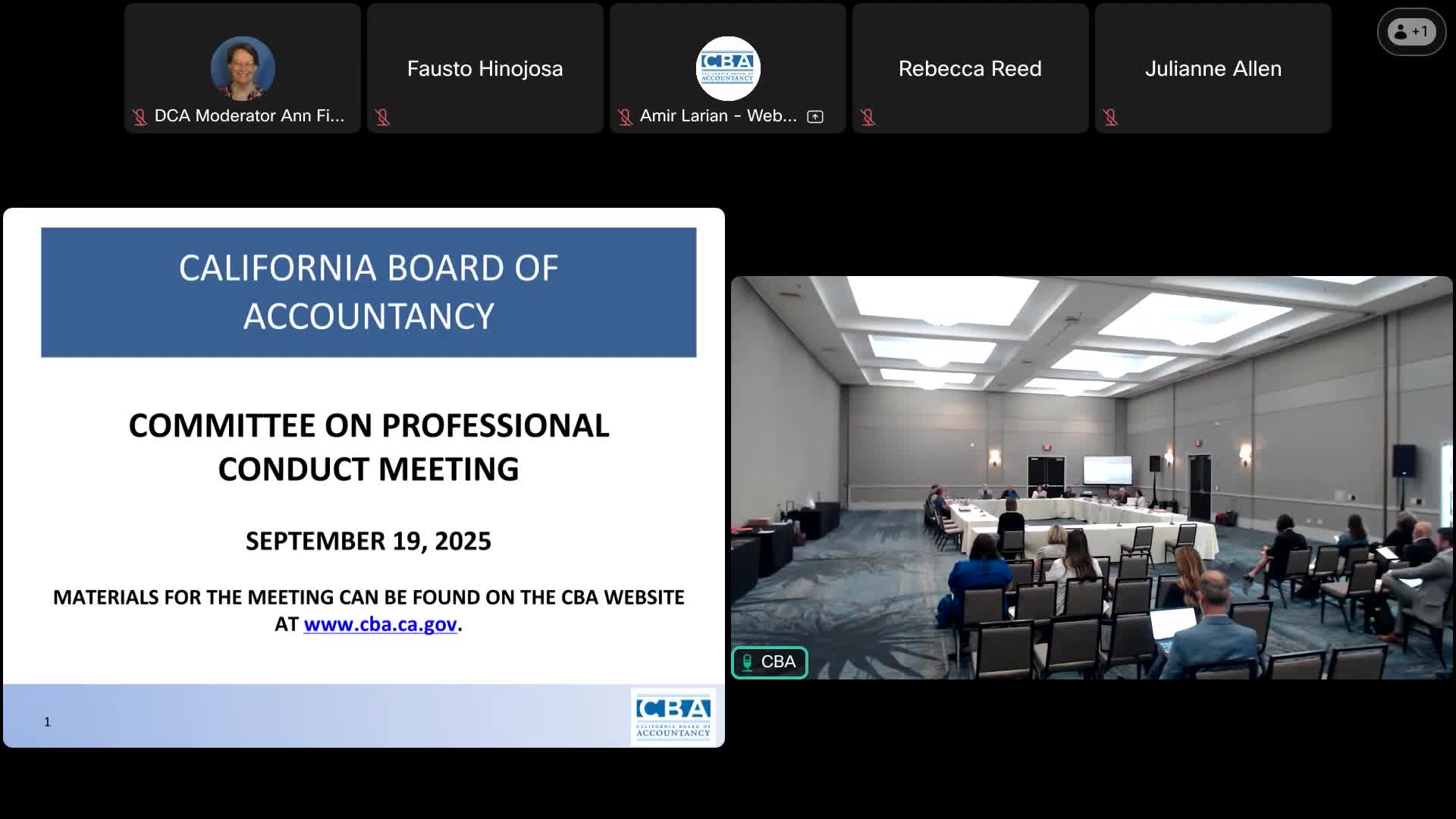Click the CBA logo on slide footer
This screenshot has width=1456, height=819.
673,717
